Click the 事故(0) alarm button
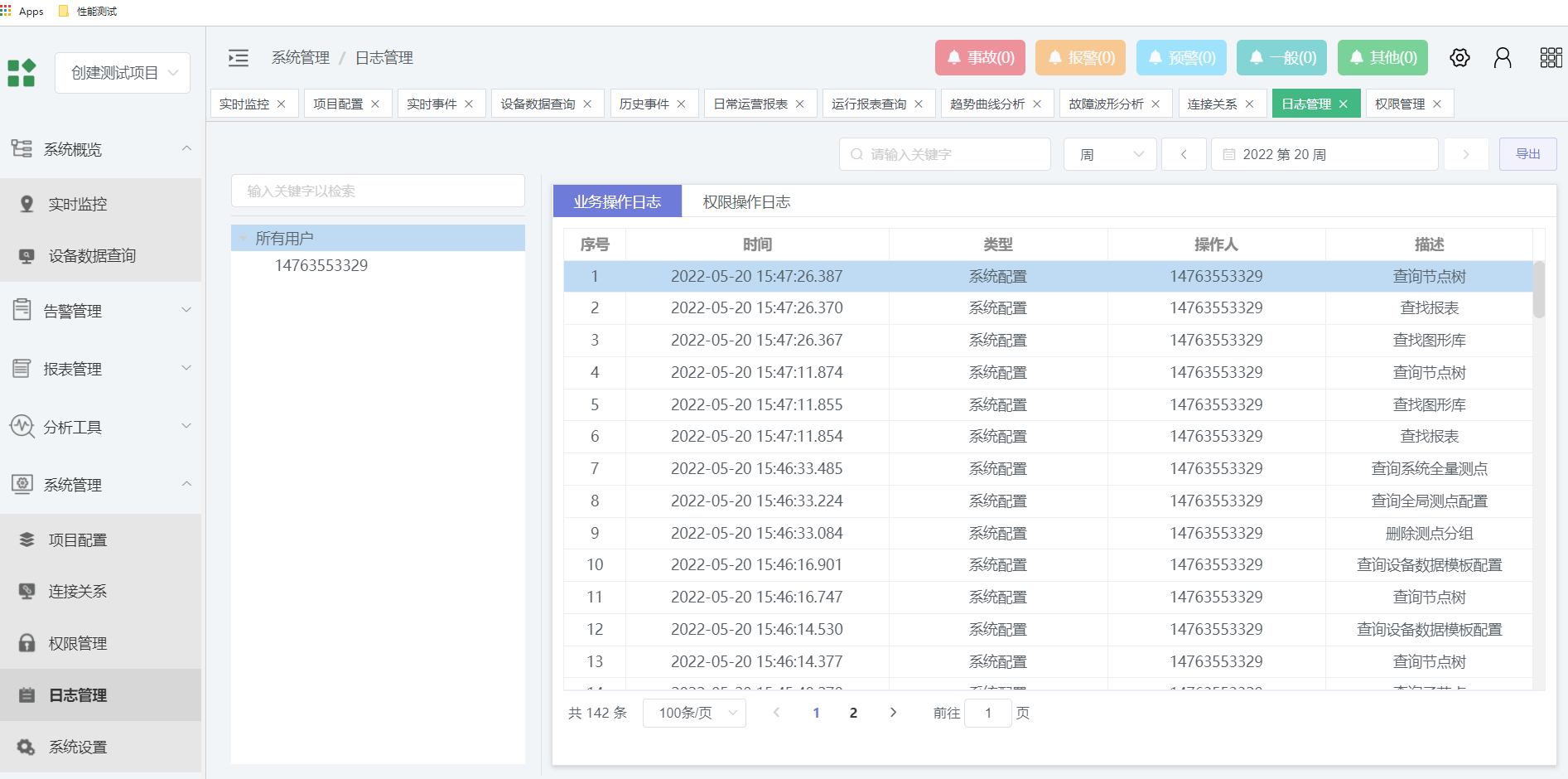This screenshot has height=779, width=1568. tap(980, 57)
